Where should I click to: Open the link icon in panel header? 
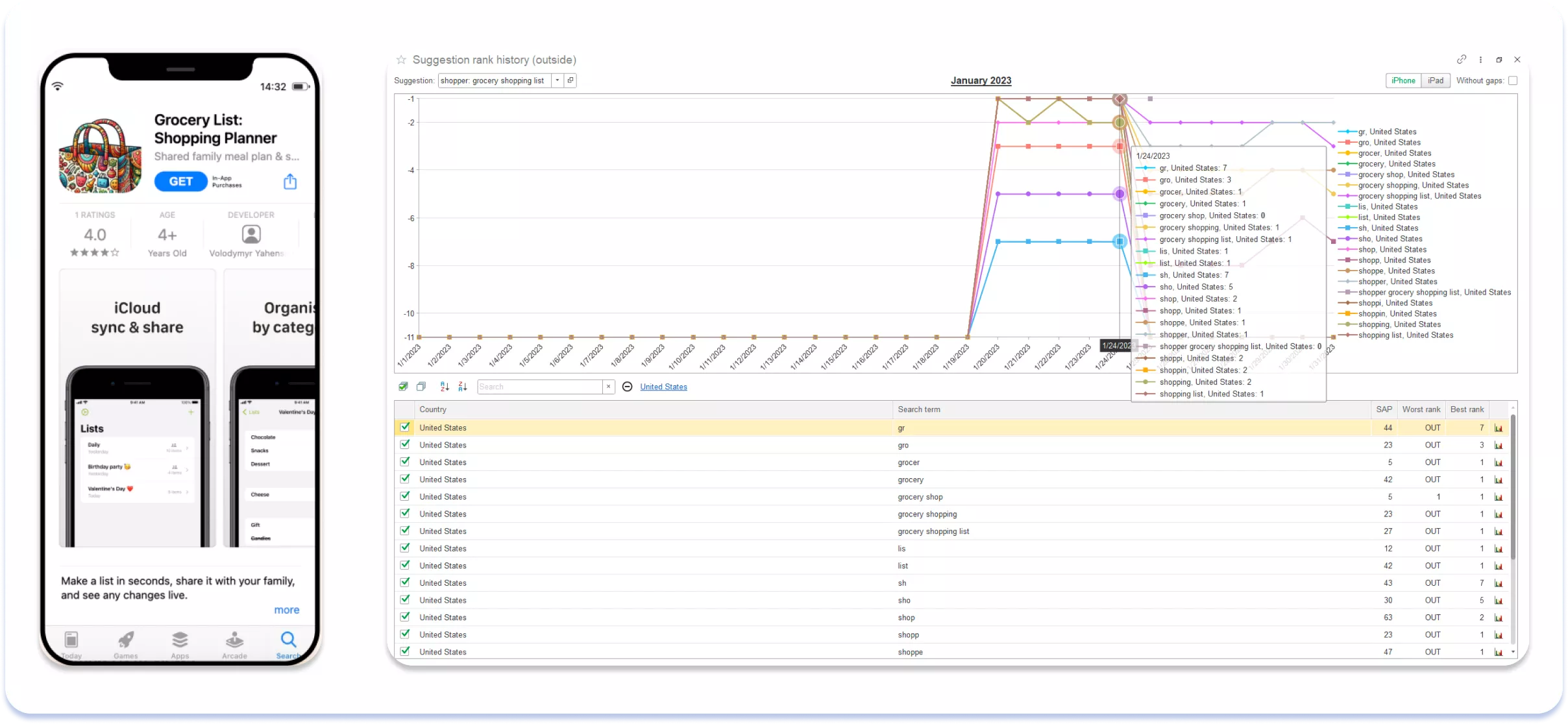[x=1462, y=60]
